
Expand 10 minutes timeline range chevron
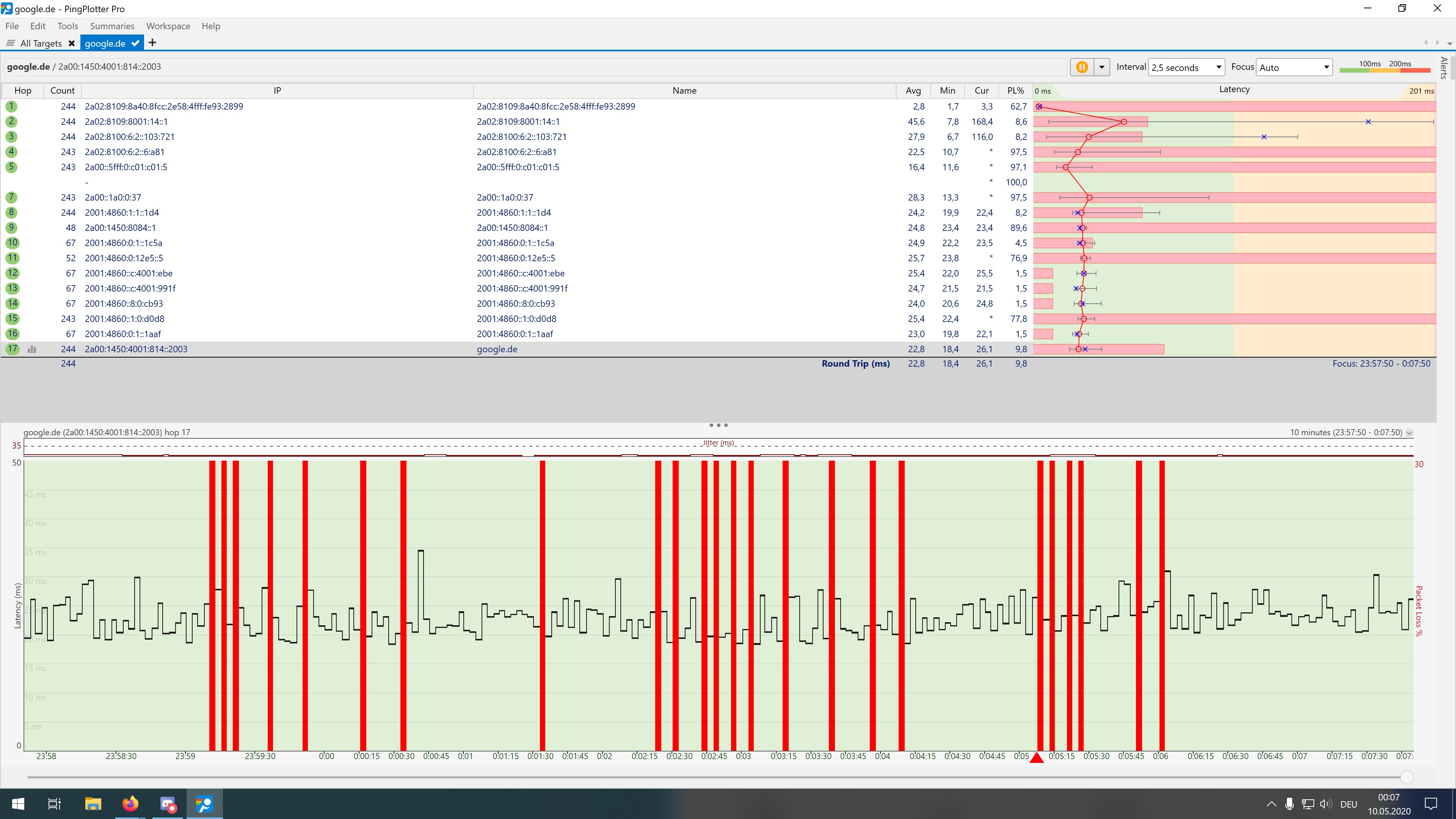point(1410,433)
